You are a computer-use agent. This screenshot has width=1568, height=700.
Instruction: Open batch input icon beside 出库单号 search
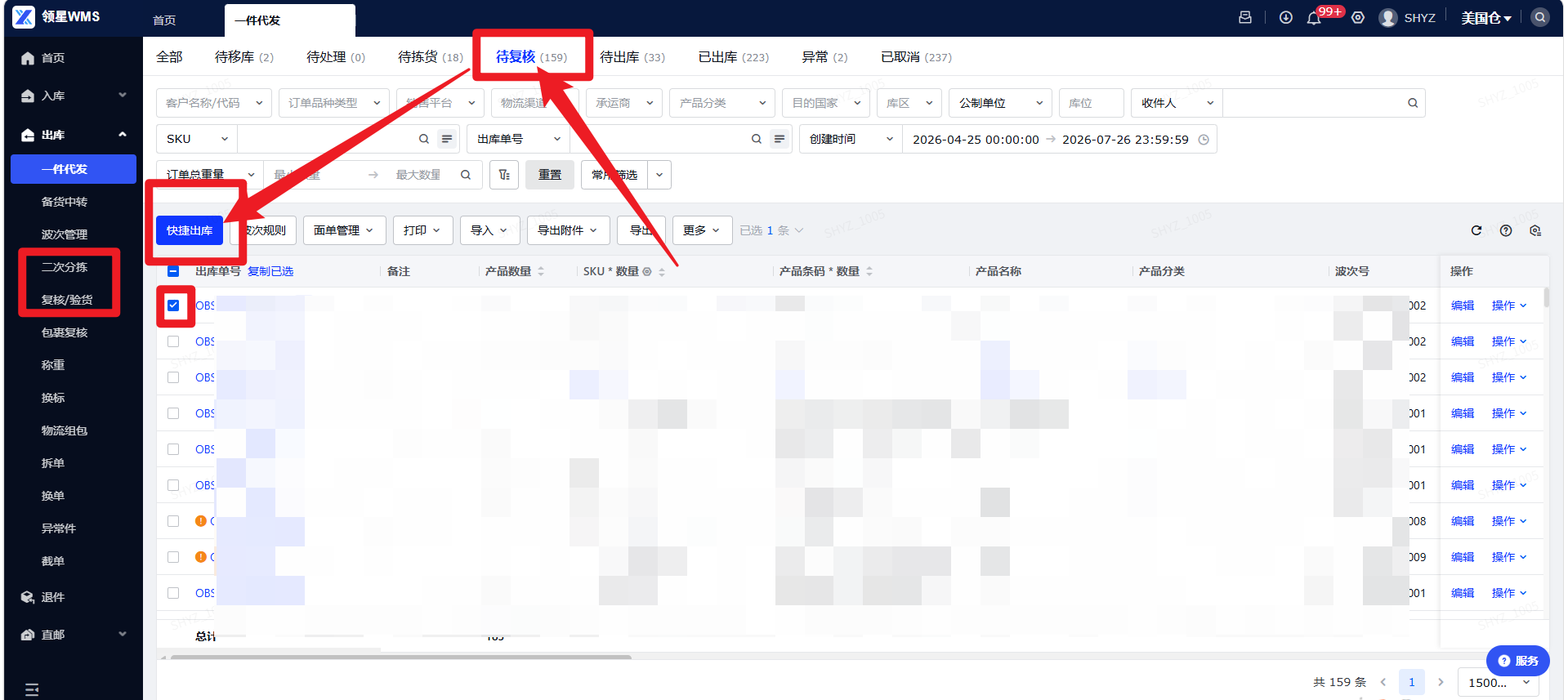[780, 139]
